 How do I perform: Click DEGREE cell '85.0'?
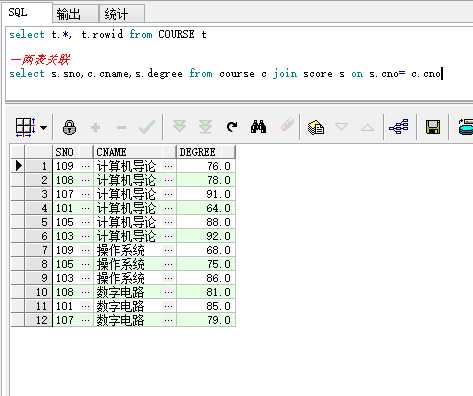[x=206, y=306]
